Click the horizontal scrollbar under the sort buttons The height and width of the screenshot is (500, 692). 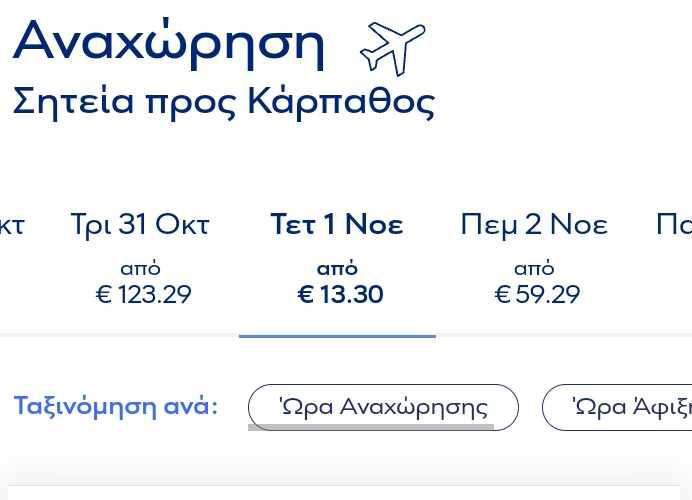click(370, 427)
